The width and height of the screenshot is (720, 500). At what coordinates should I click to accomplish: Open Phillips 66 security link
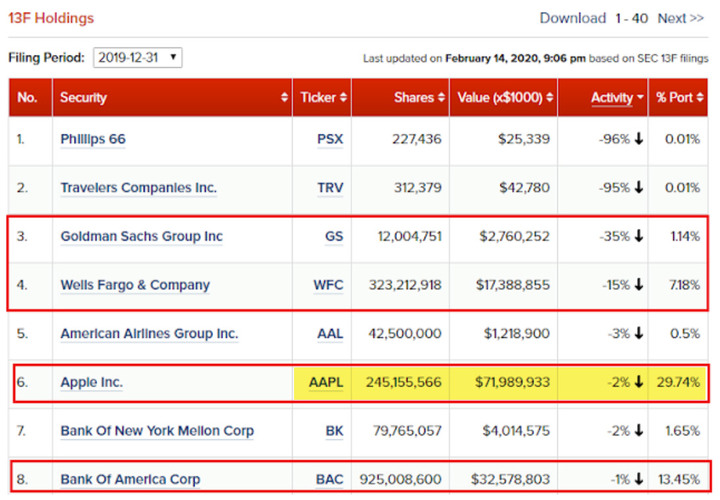93,139
